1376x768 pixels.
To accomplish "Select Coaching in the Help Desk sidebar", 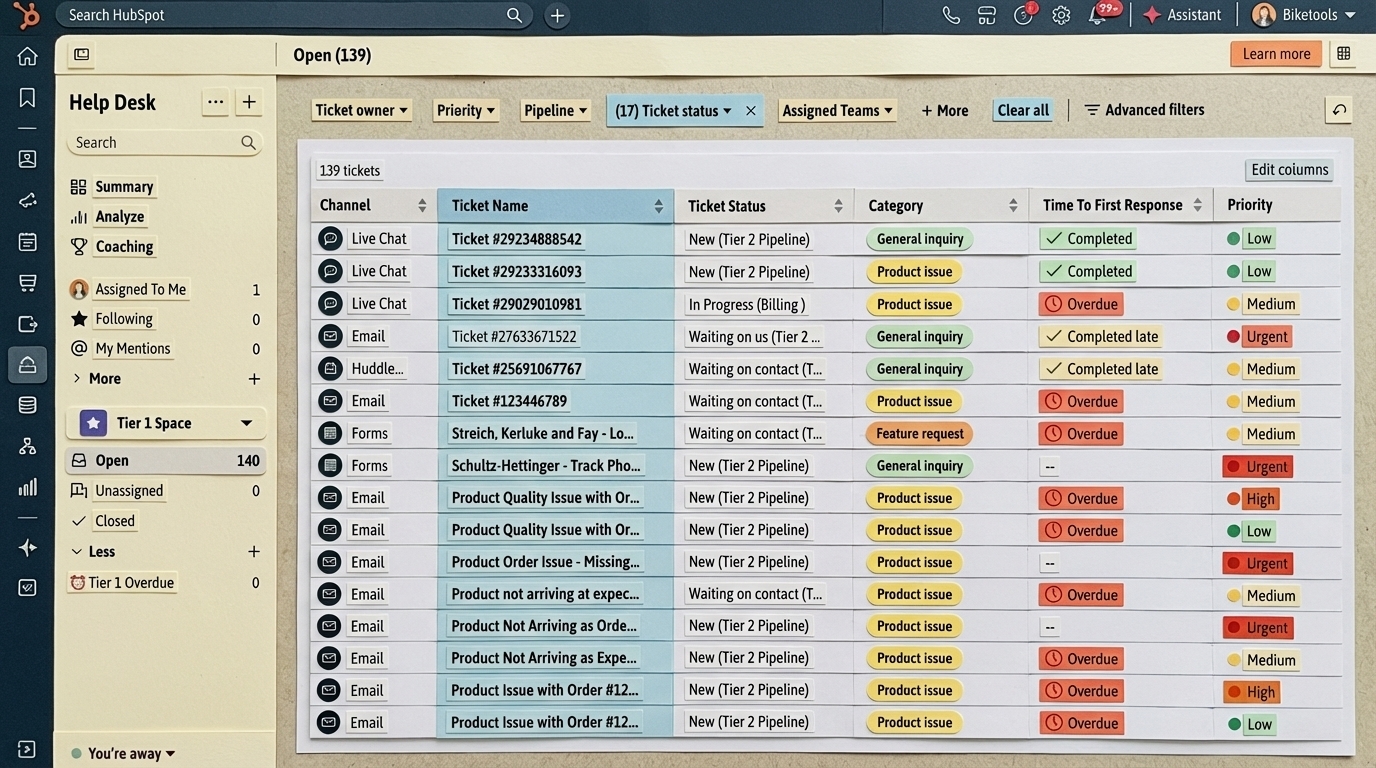I will point(124,246).
